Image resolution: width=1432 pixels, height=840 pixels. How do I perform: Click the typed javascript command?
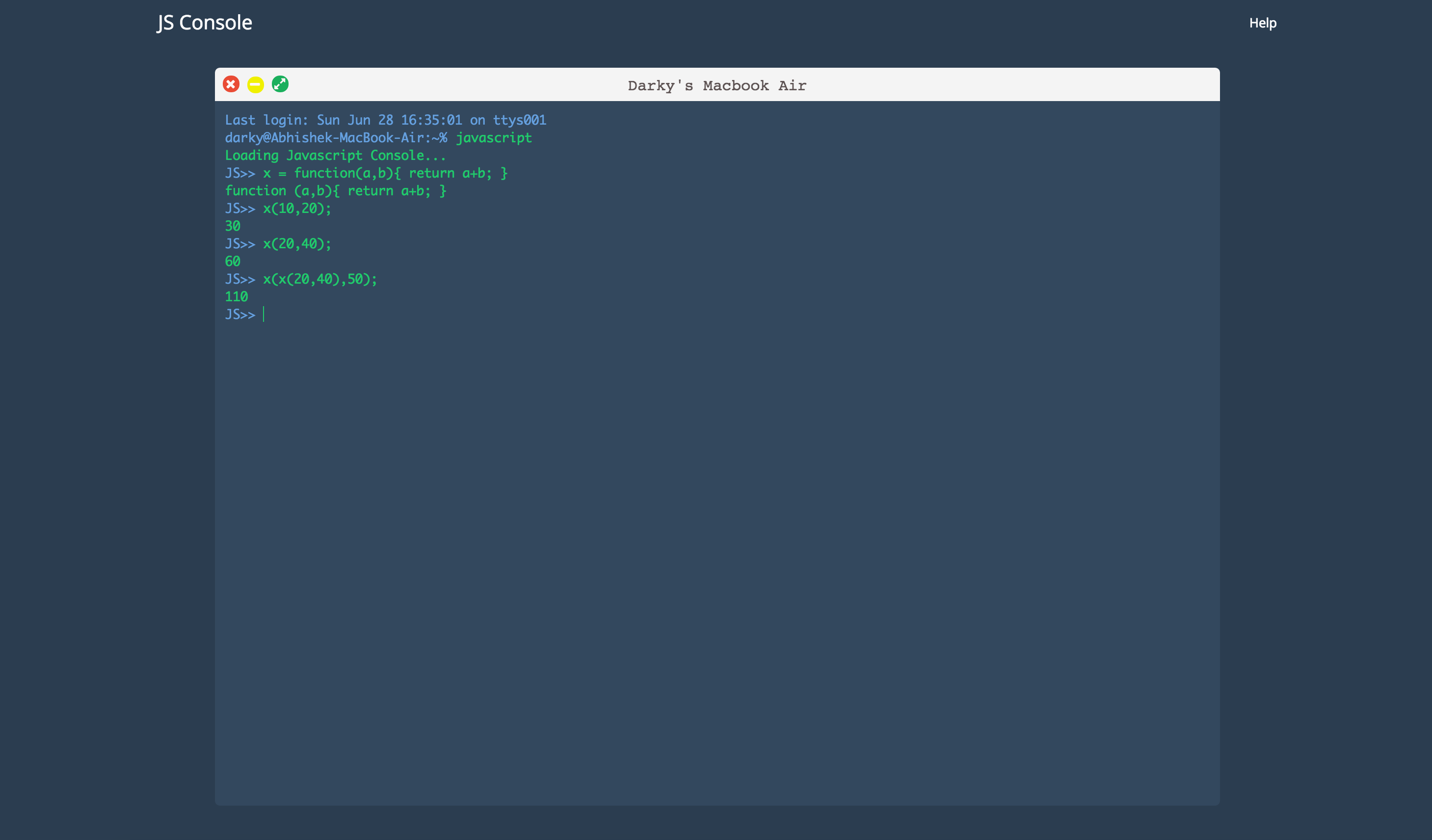coord(493,137)
